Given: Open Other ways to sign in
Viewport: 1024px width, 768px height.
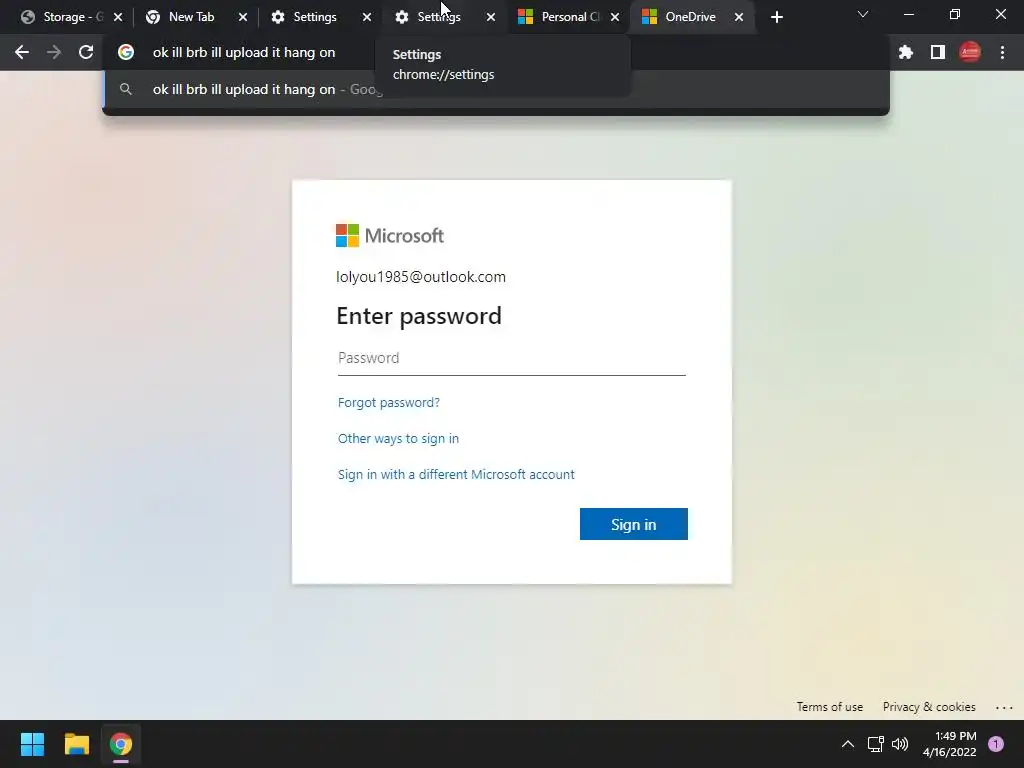Looking at the screenshot, I should click(x=398, y=438).
